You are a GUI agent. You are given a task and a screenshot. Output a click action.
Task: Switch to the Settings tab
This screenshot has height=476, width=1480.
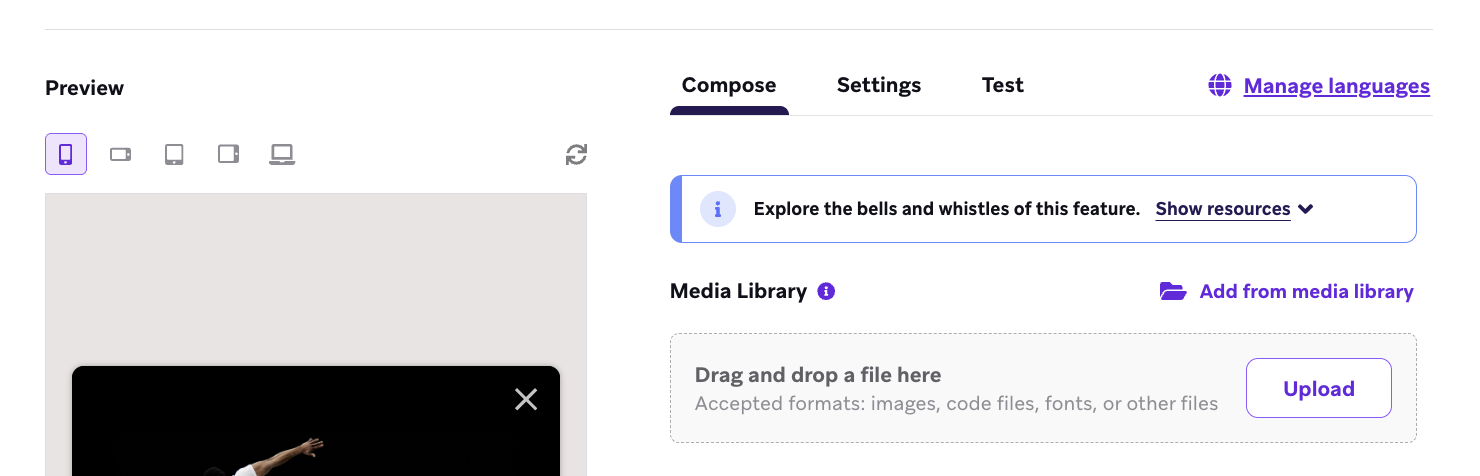[x=879, y=86]
